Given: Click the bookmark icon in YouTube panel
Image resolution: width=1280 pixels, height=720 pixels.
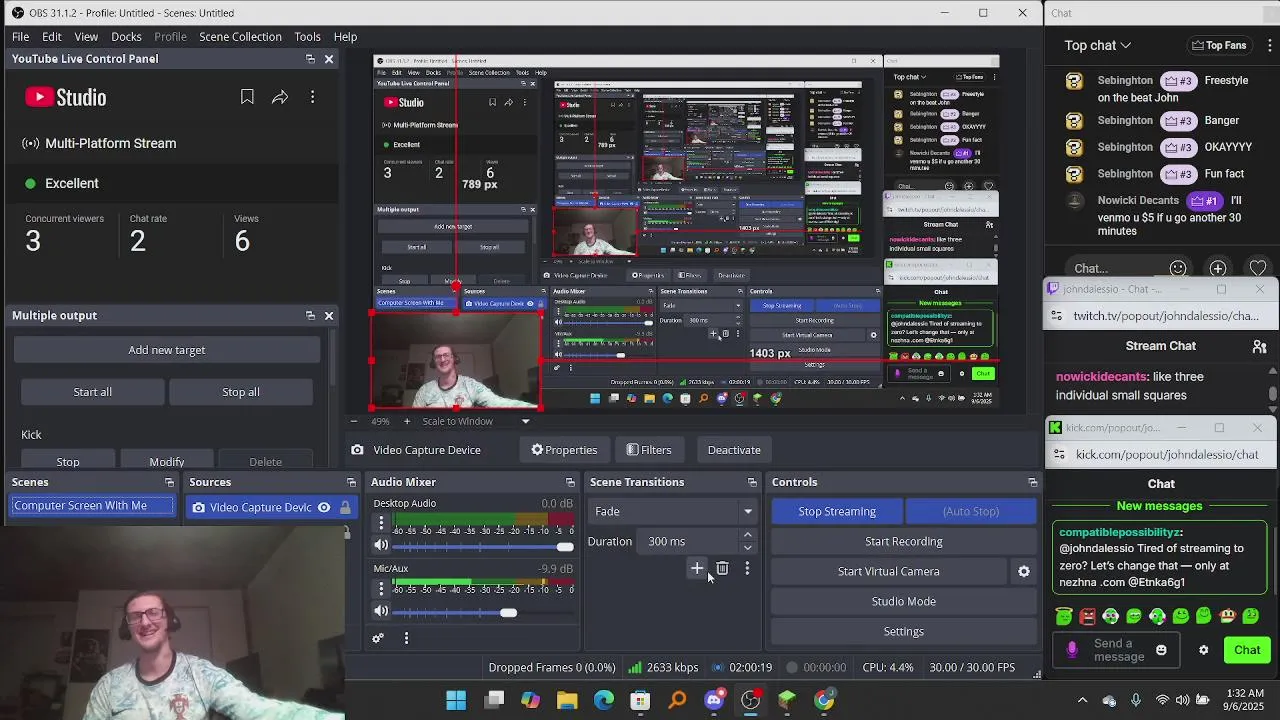Looking at the screenshot, I should click(x=247, y=97).
